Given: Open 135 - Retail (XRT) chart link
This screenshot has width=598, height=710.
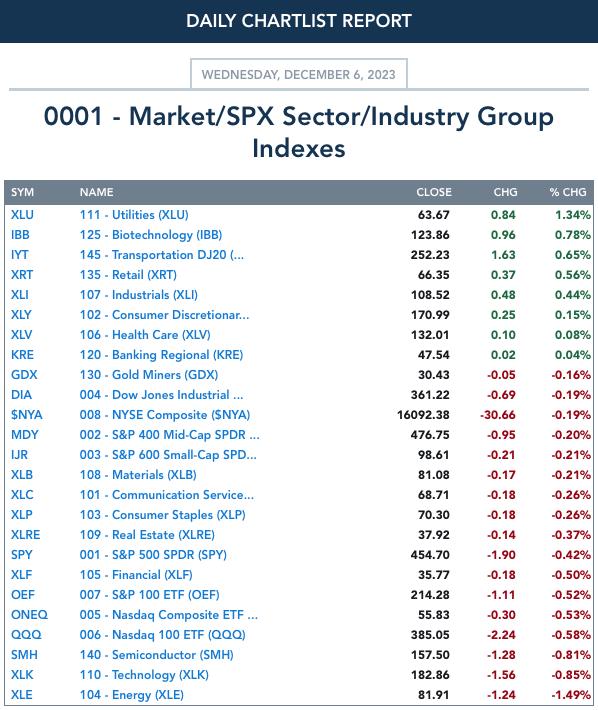Looking at the screenshot, I should pyautogui.click(x=128, y=274).
